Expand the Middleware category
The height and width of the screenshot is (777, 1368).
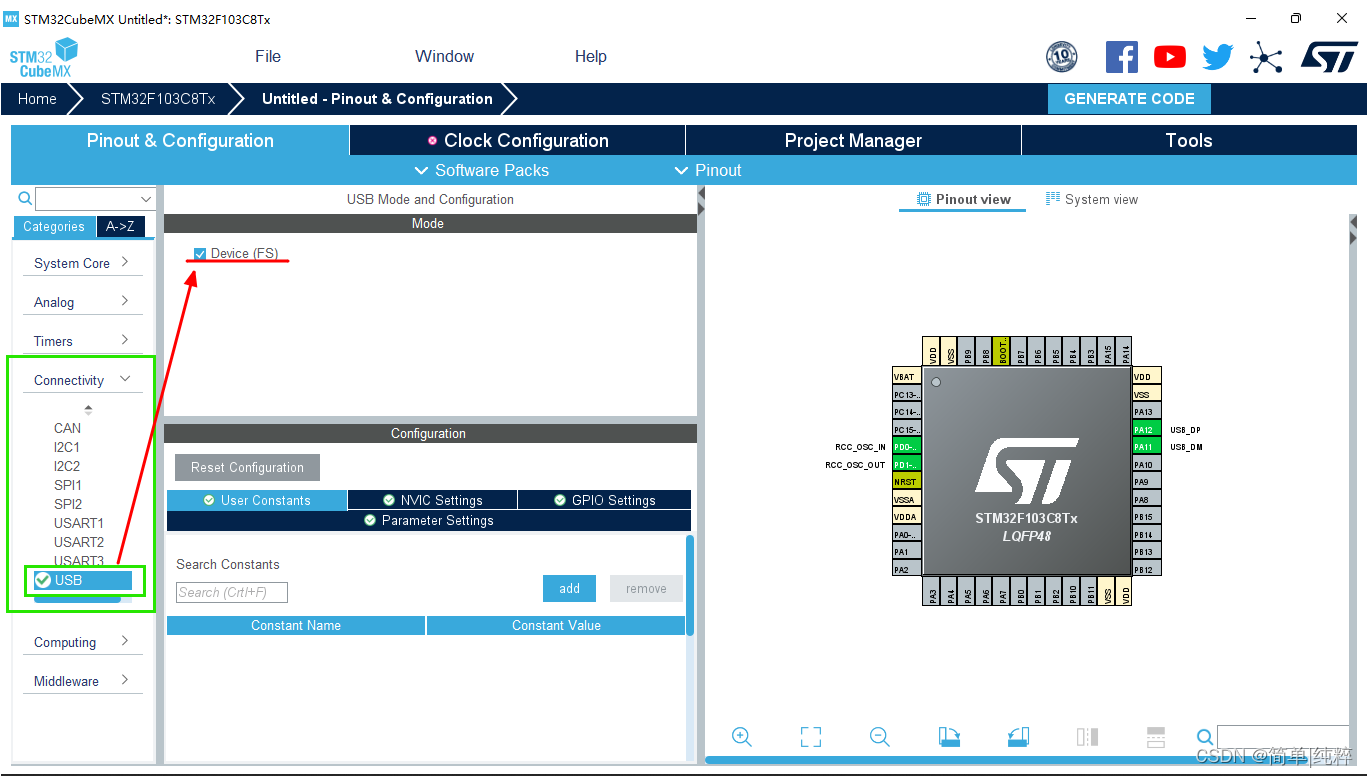pos(82,681)
